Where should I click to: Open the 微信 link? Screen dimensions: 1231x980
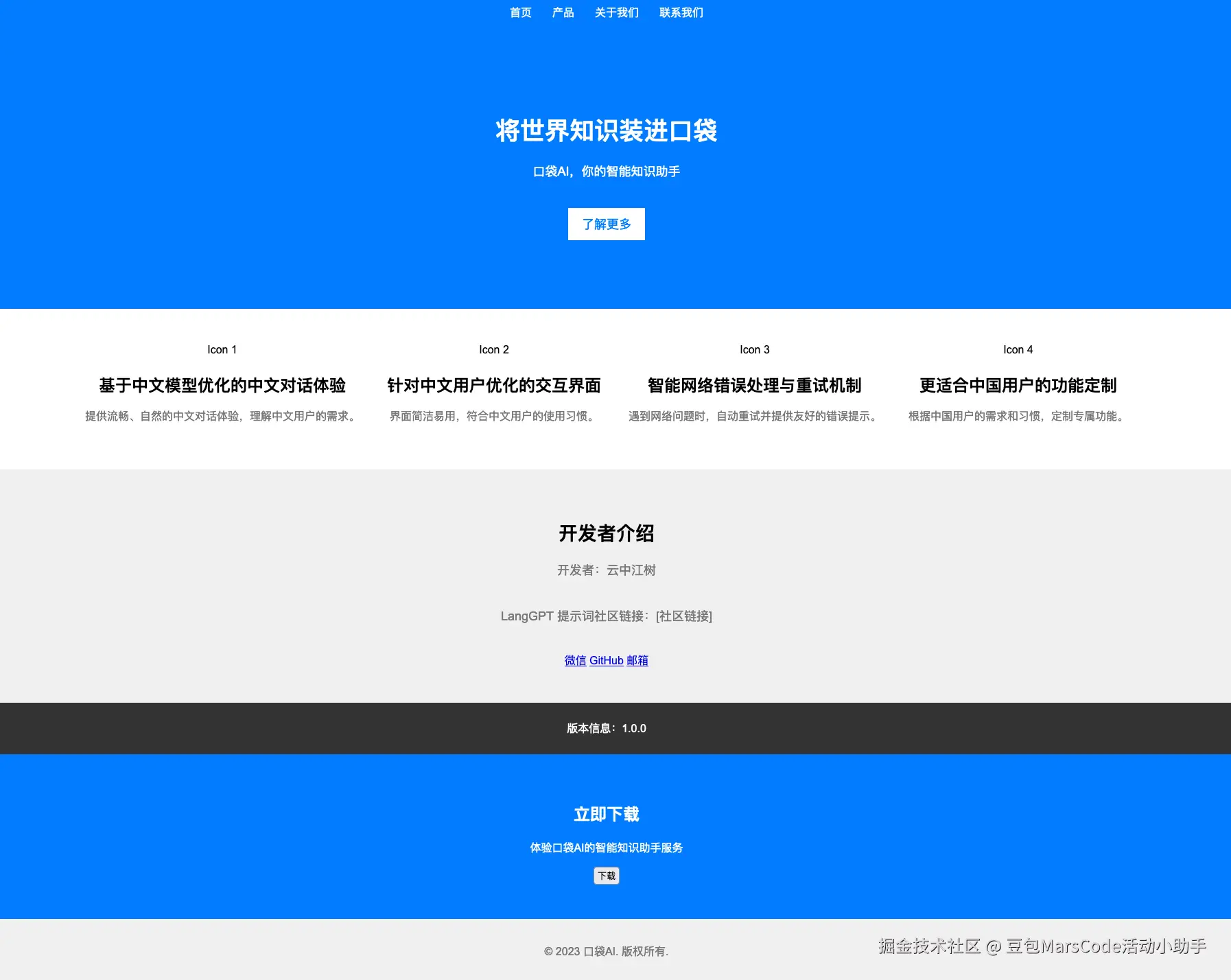point(575,660)
